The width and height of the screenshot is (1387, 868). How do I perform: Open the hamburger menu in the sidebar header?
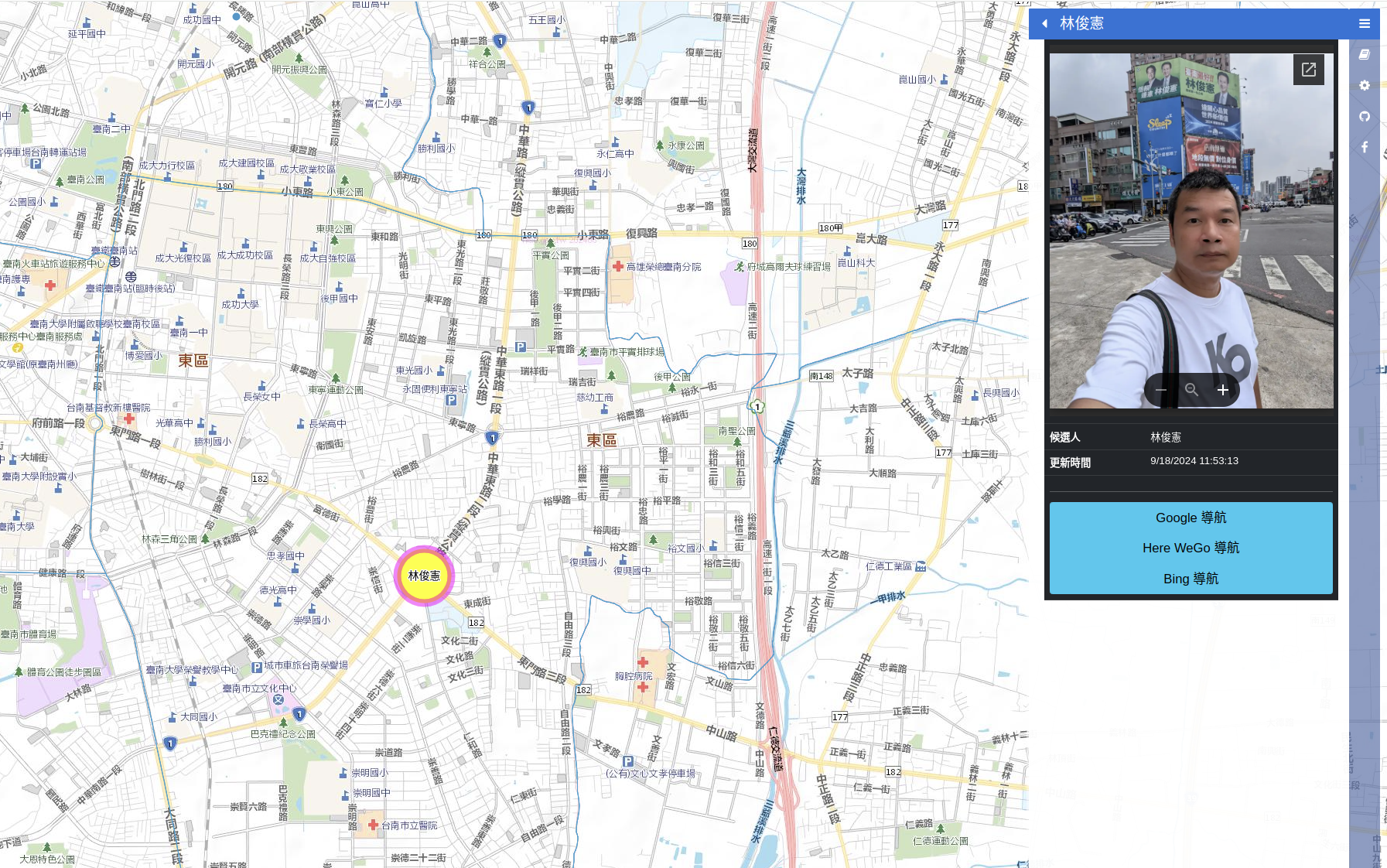pos(1365,23)
